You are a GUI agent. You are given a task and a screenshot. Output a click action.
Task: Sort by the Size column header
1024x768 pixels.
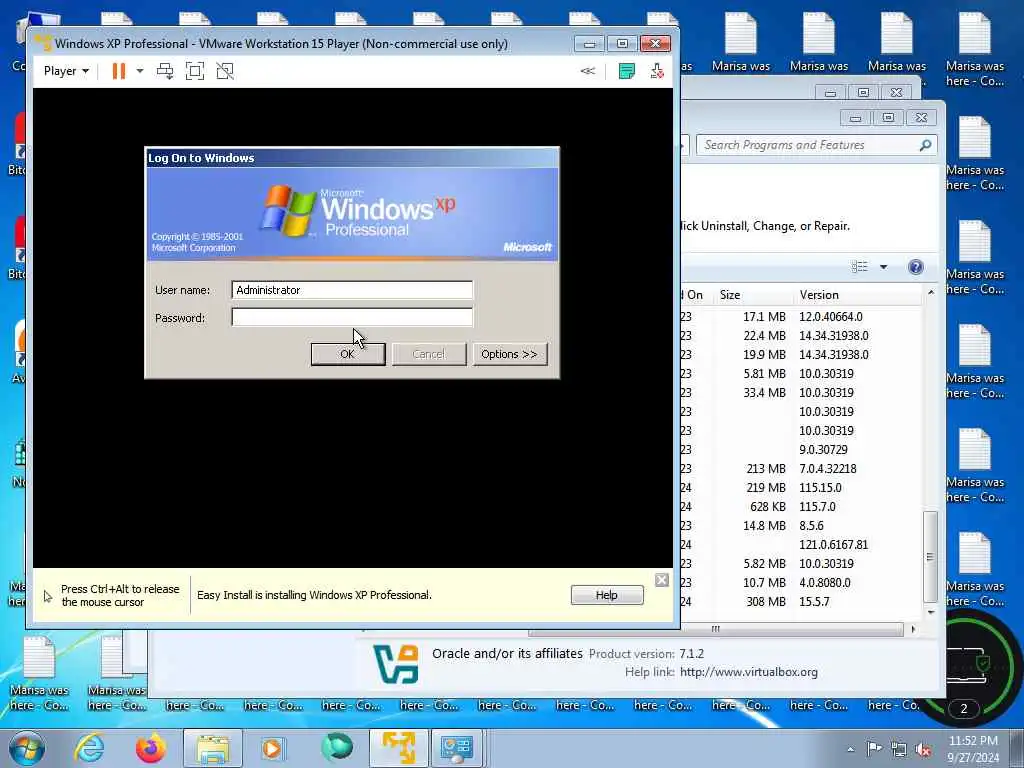(754, 295)
